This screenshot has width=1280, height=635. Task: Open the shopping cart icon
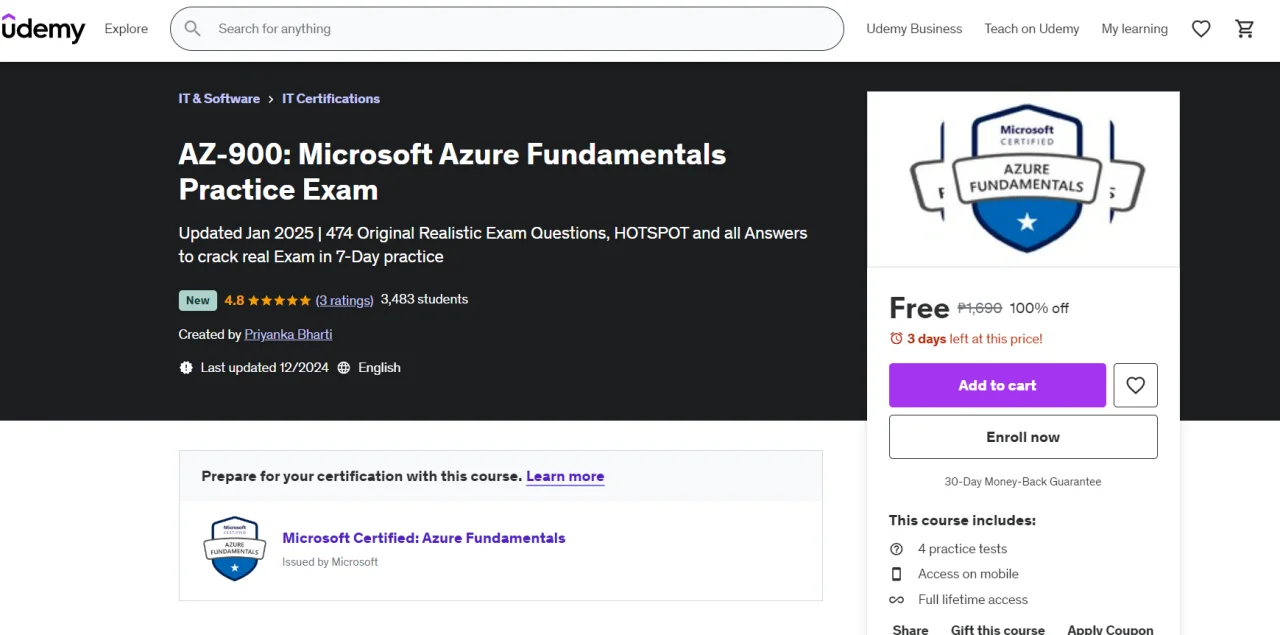tap(1245, 29)
